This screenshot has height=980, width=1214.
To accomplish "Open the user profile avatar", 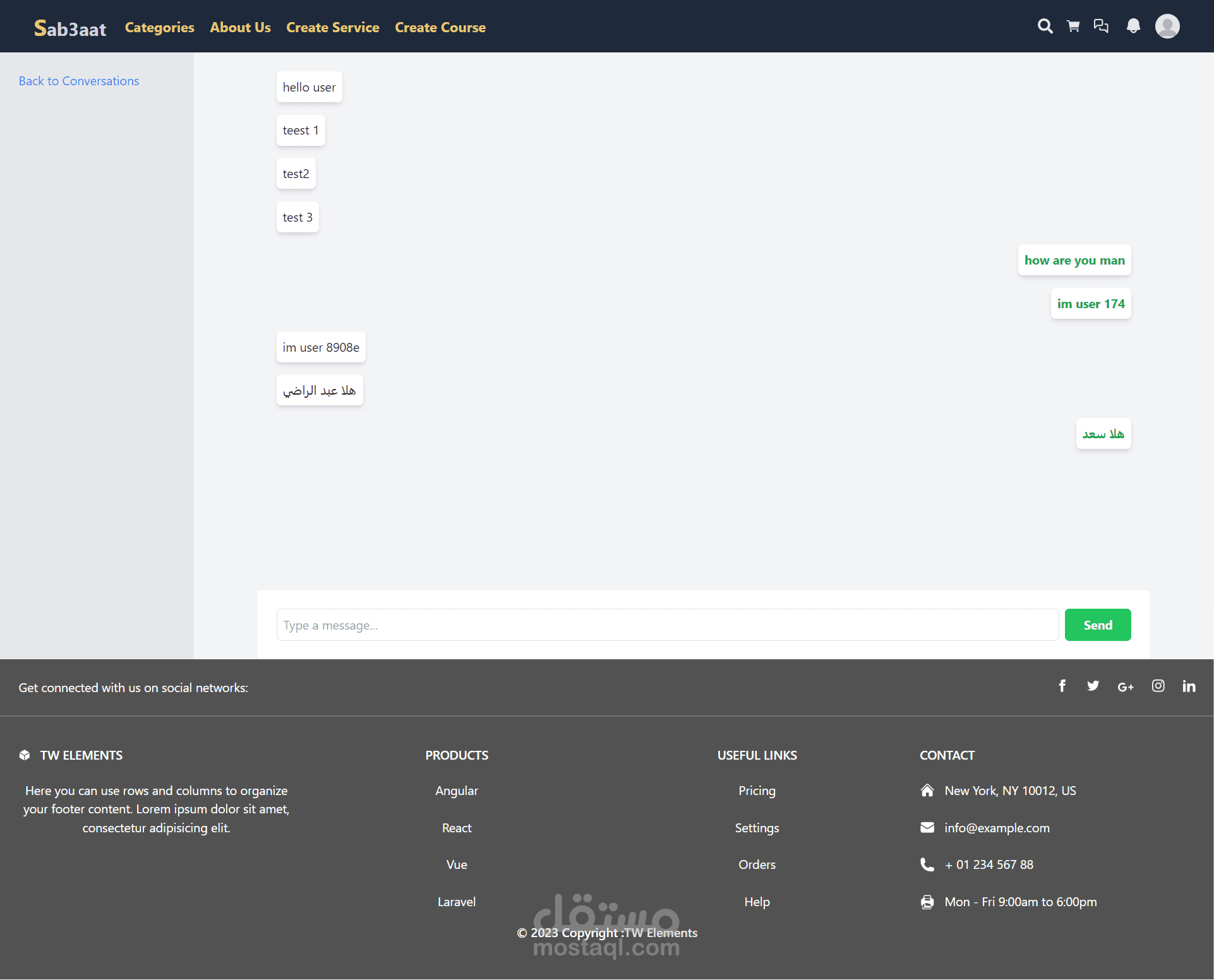I will click(1167, 27).
